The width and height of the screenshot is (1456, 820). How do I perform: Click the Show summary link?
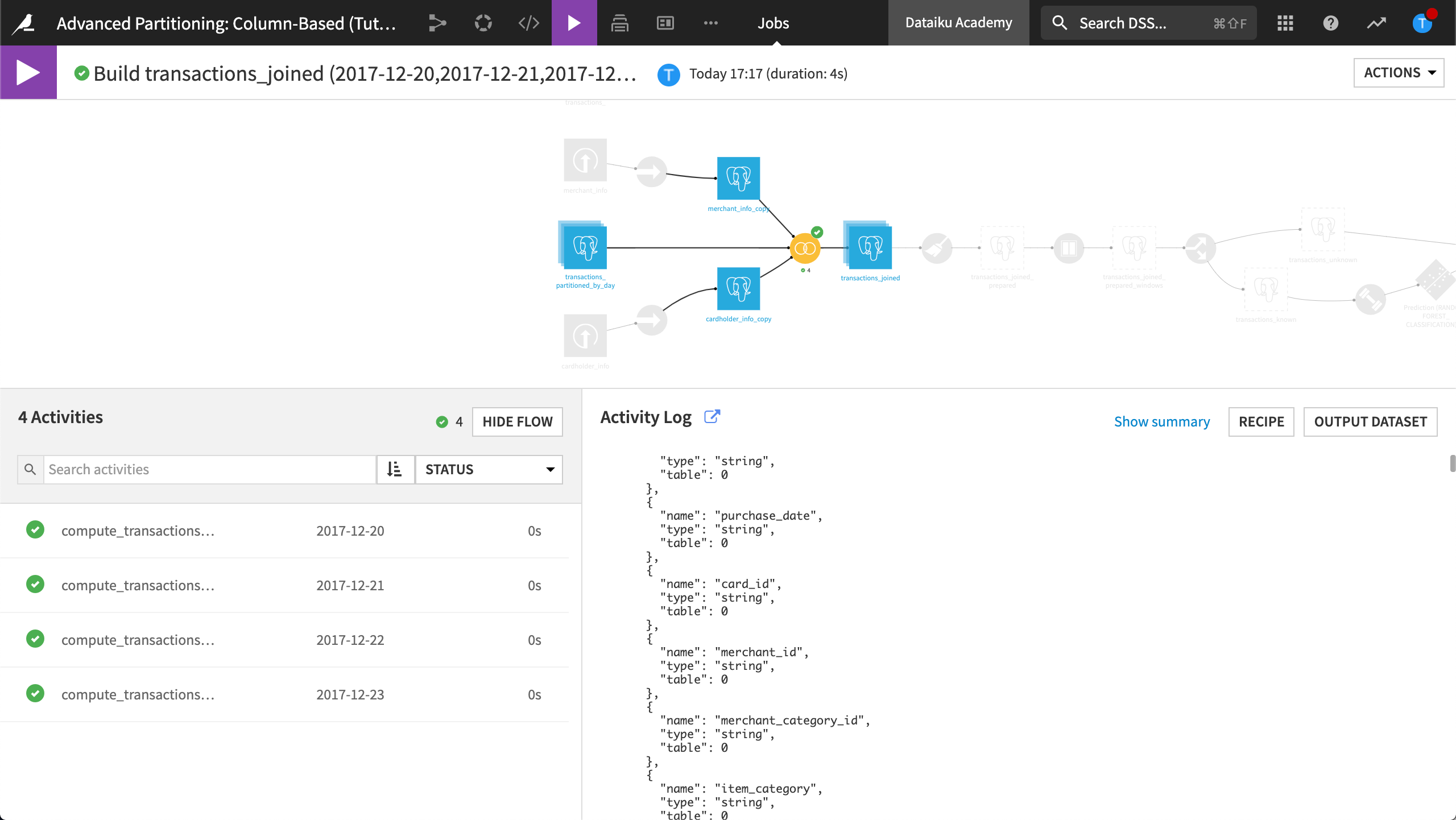tap(1162, 421)
